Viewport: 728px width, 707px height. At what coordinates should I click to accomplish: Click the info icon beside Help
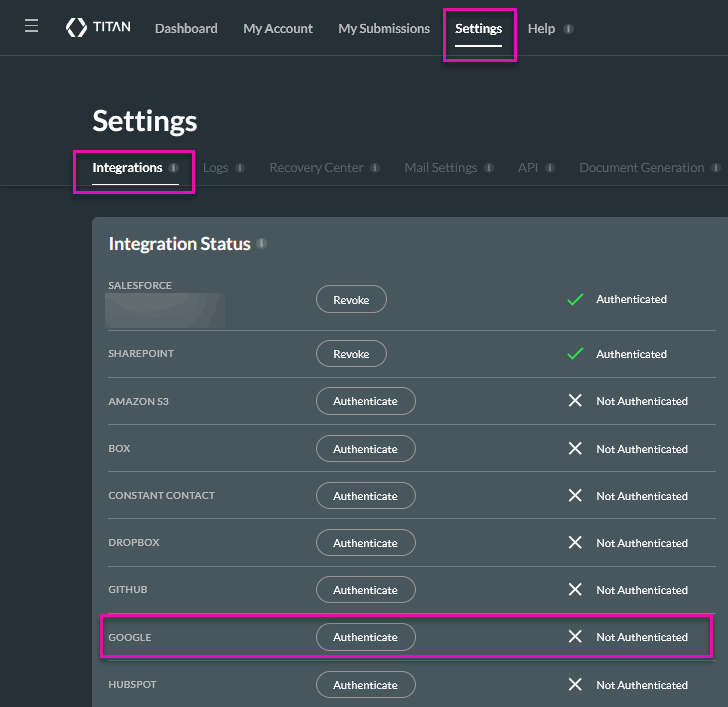tap(568, 29)
